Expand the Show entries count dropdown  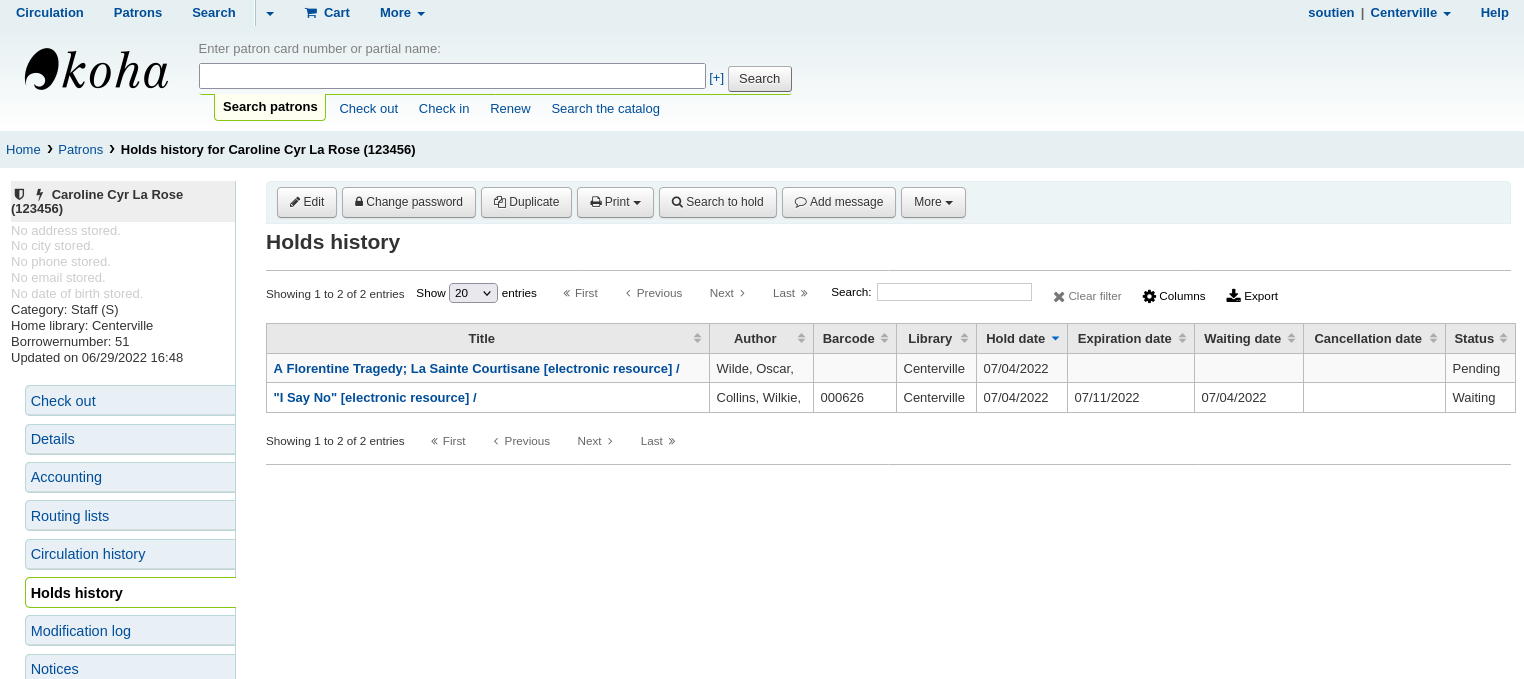point(473,293)
